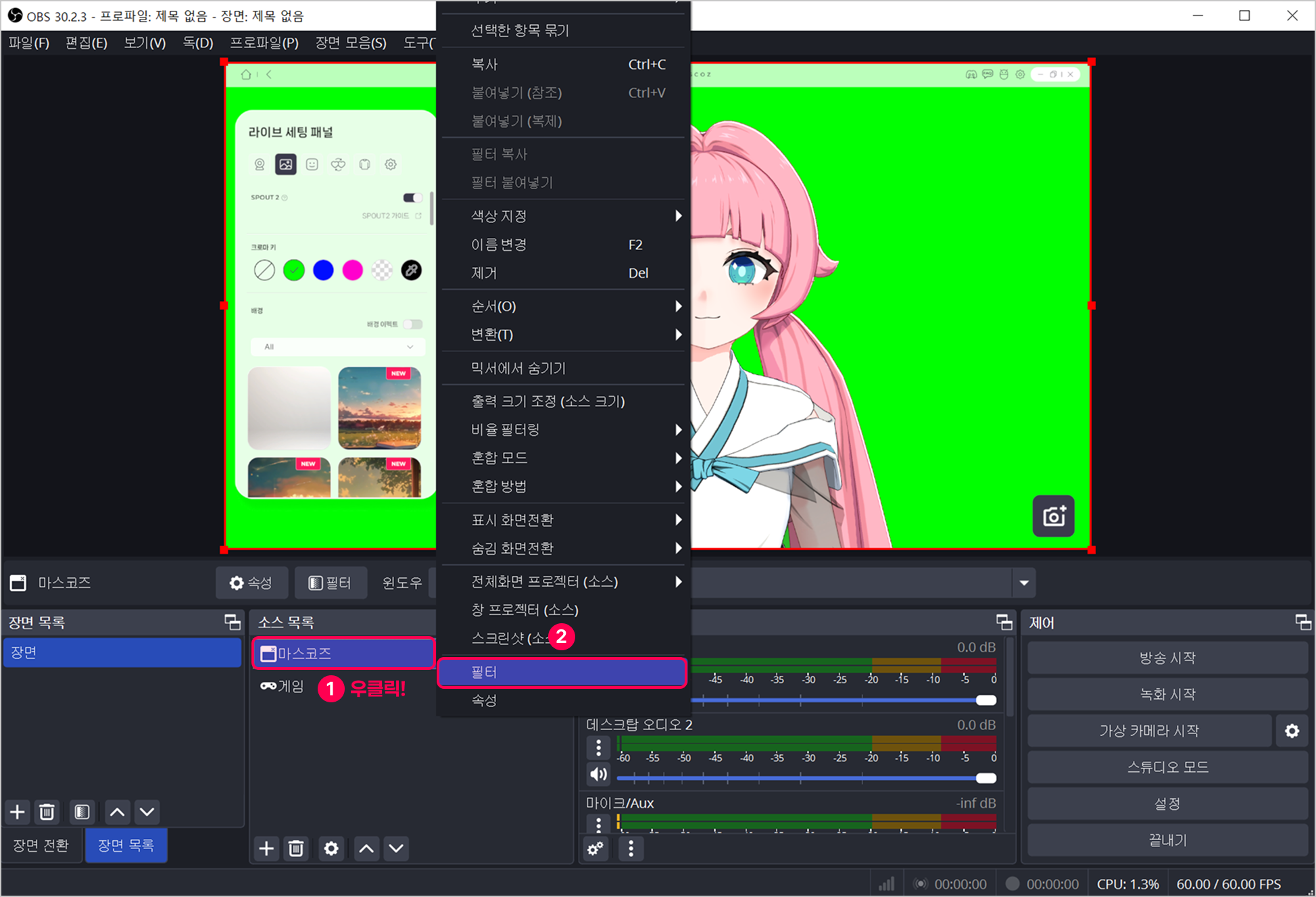Click back arrow in Mascoz preview

tap(269, 74)
